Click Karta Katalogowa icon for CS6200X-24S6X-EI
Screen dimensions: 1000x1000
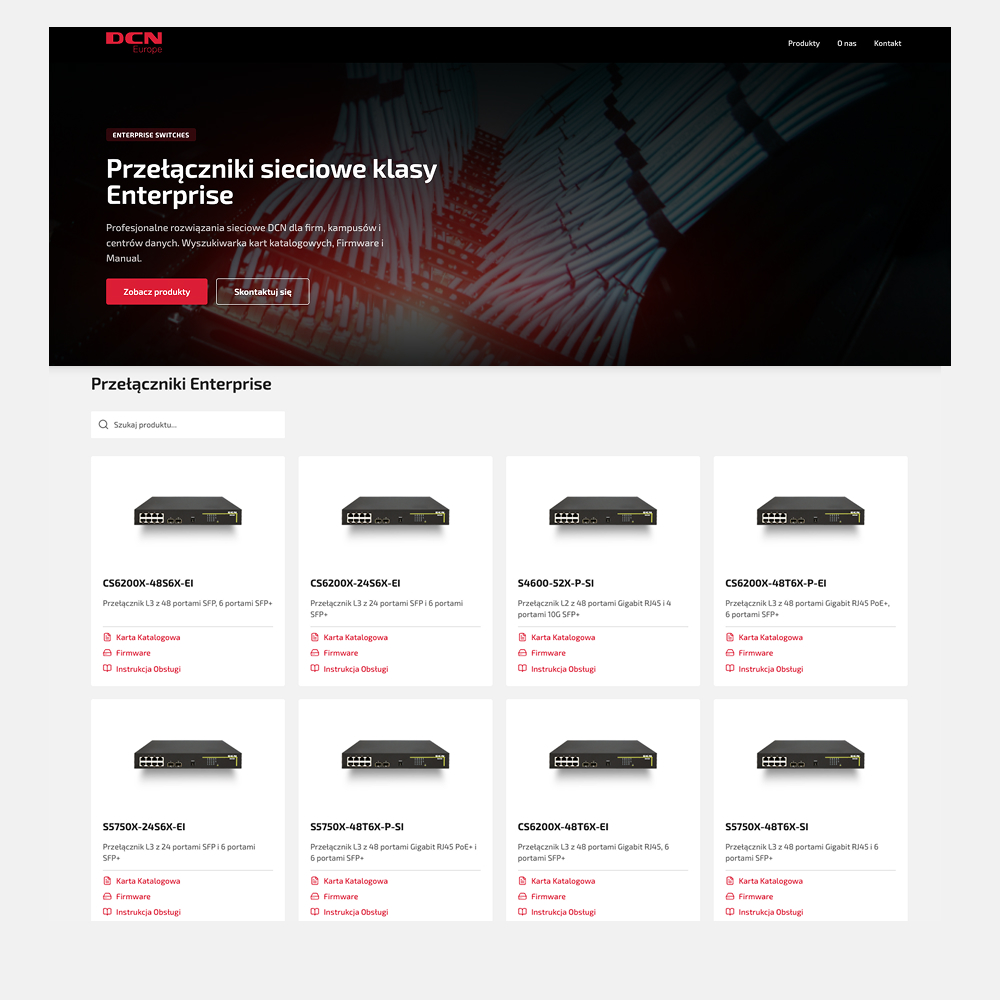[314, 637]
